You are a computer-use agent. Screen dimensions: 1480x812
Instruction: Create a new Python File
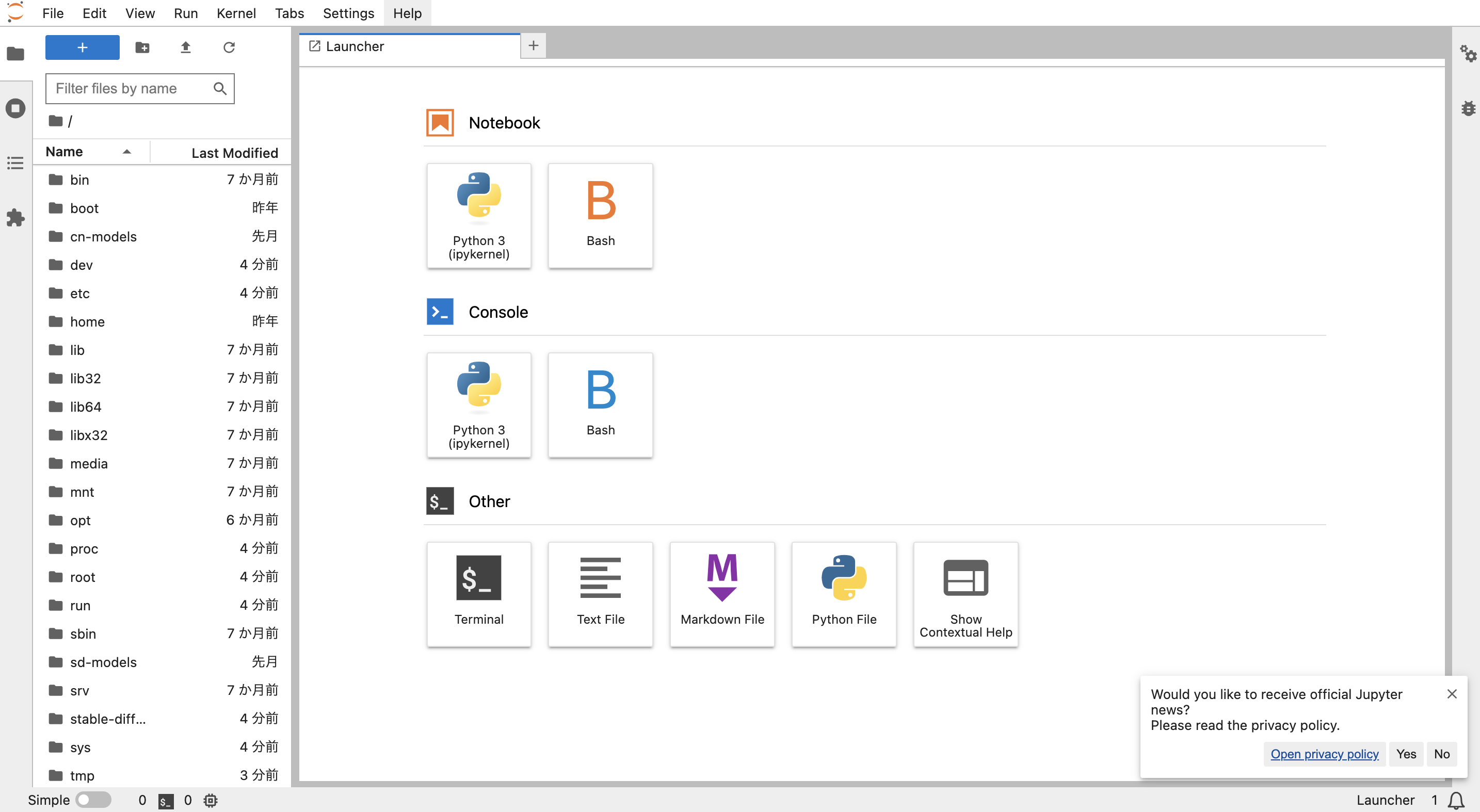(844, 594)
